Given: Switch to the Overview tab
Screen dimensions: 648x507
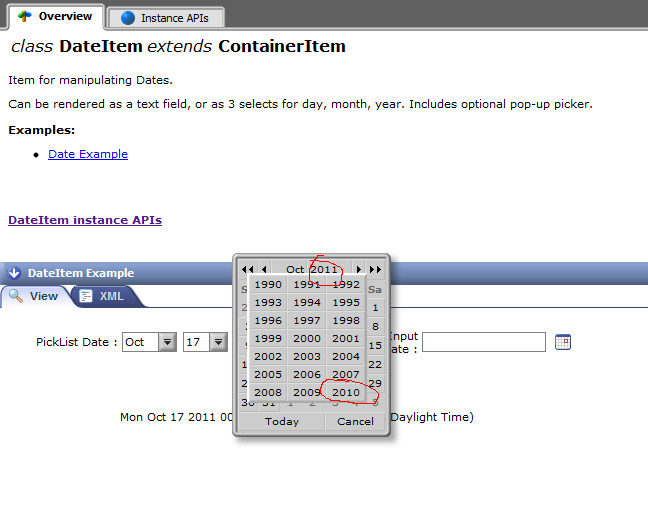Looking at the screenshot, I should click(x=54, y=16).
